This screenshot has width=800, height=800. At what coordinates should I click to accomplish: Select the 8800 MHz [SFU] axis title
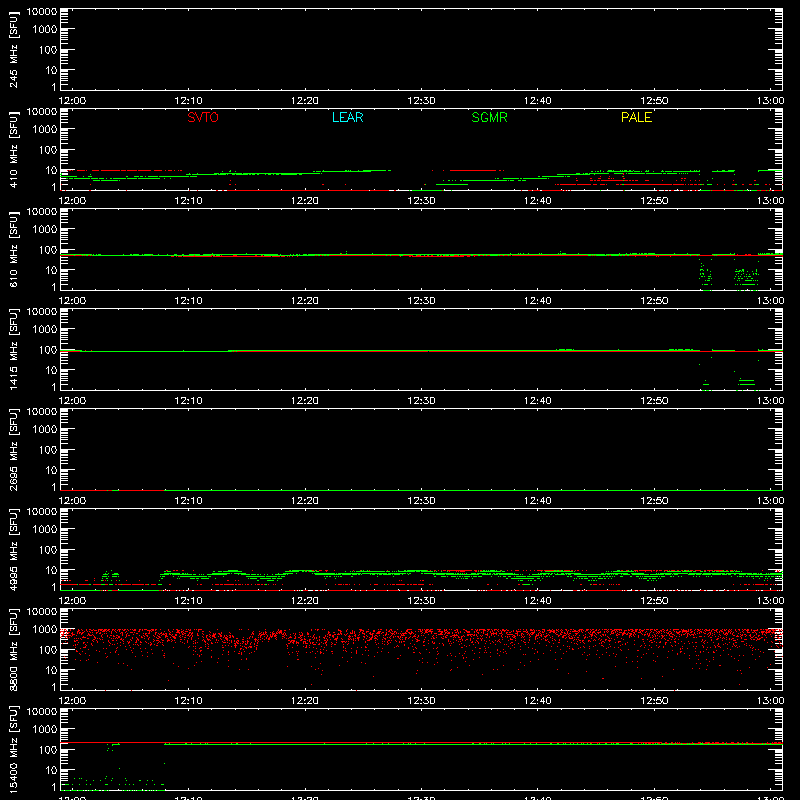(13, 649)
